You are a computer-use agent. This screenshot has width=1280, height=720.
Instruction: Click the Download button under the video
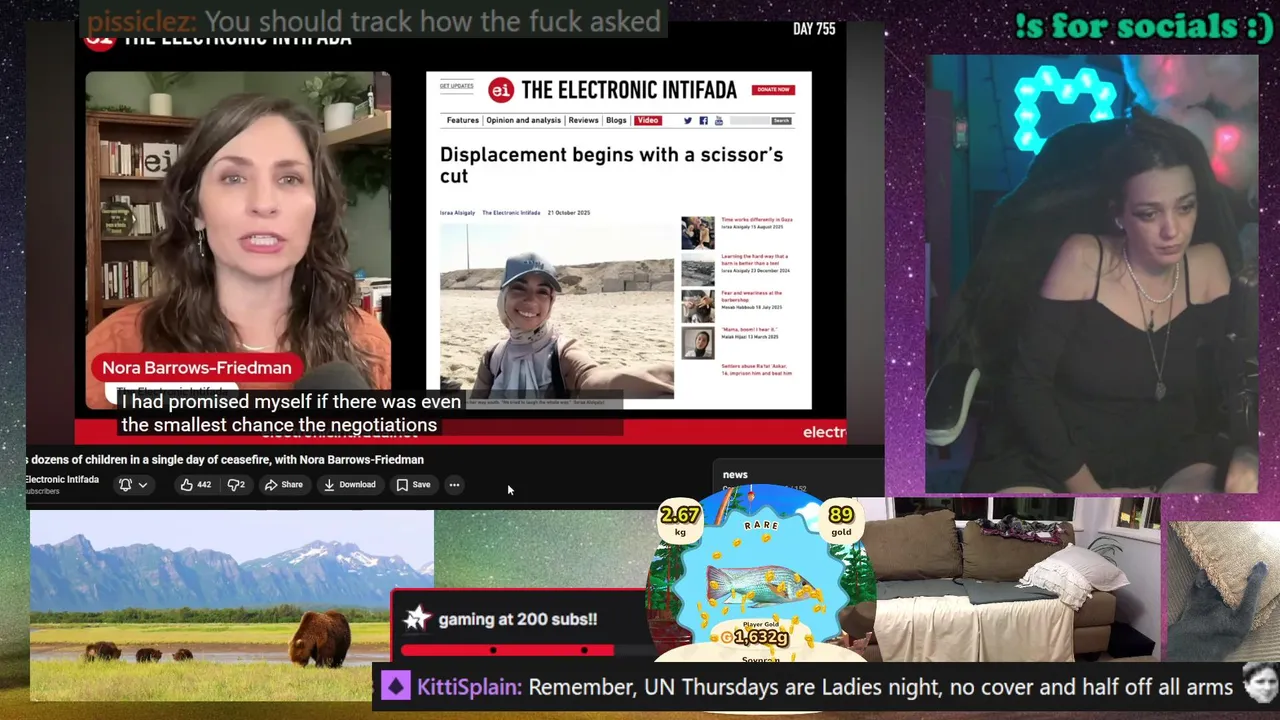(349, 485)
